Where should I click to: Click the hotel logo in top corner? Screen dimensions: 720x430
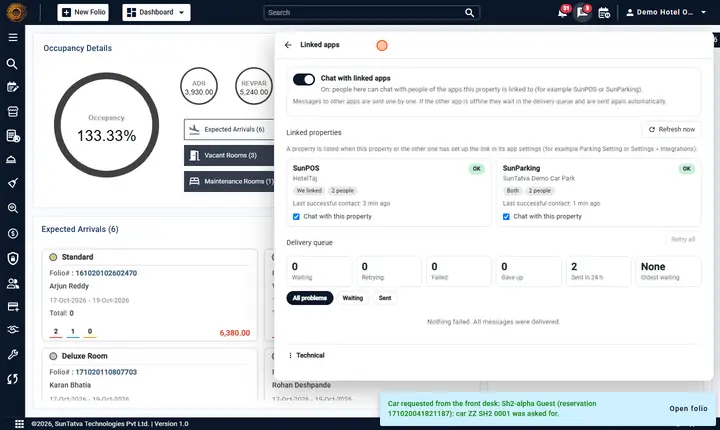(x=16, y=12)
